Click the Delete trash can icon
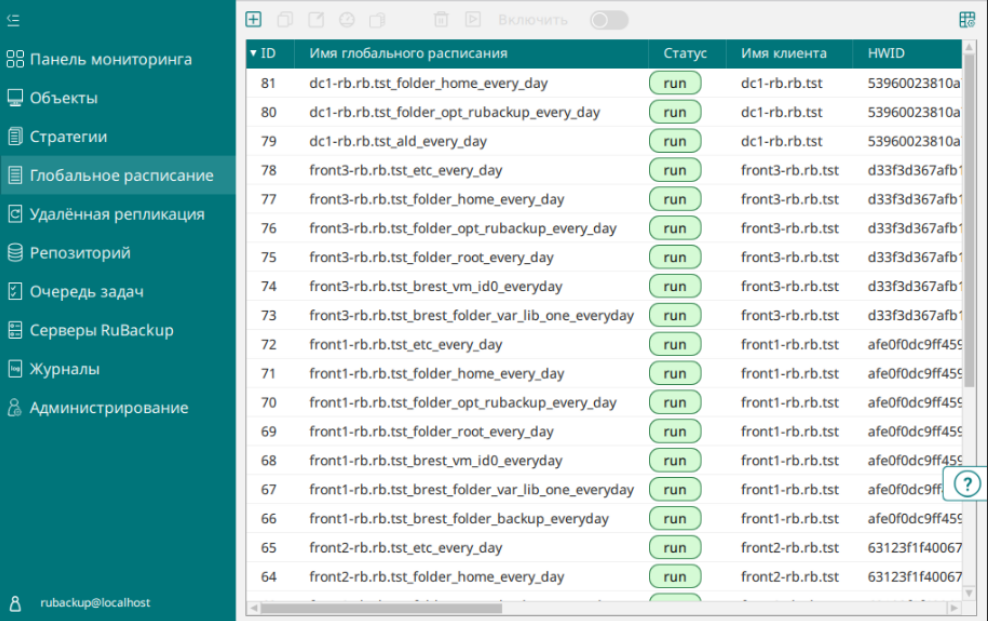The width and height of the screenshot is (988, 621). coord(441,20)
